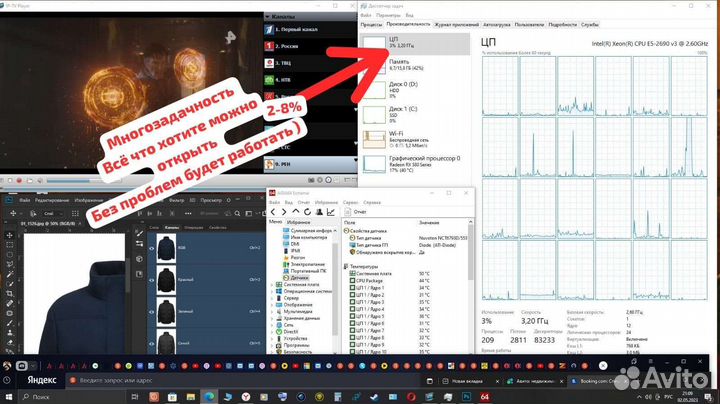Click the Windows taskbar Поиск search box
Image resolution: width=720 pixels, height=404 pixels.
coord(71,397)
